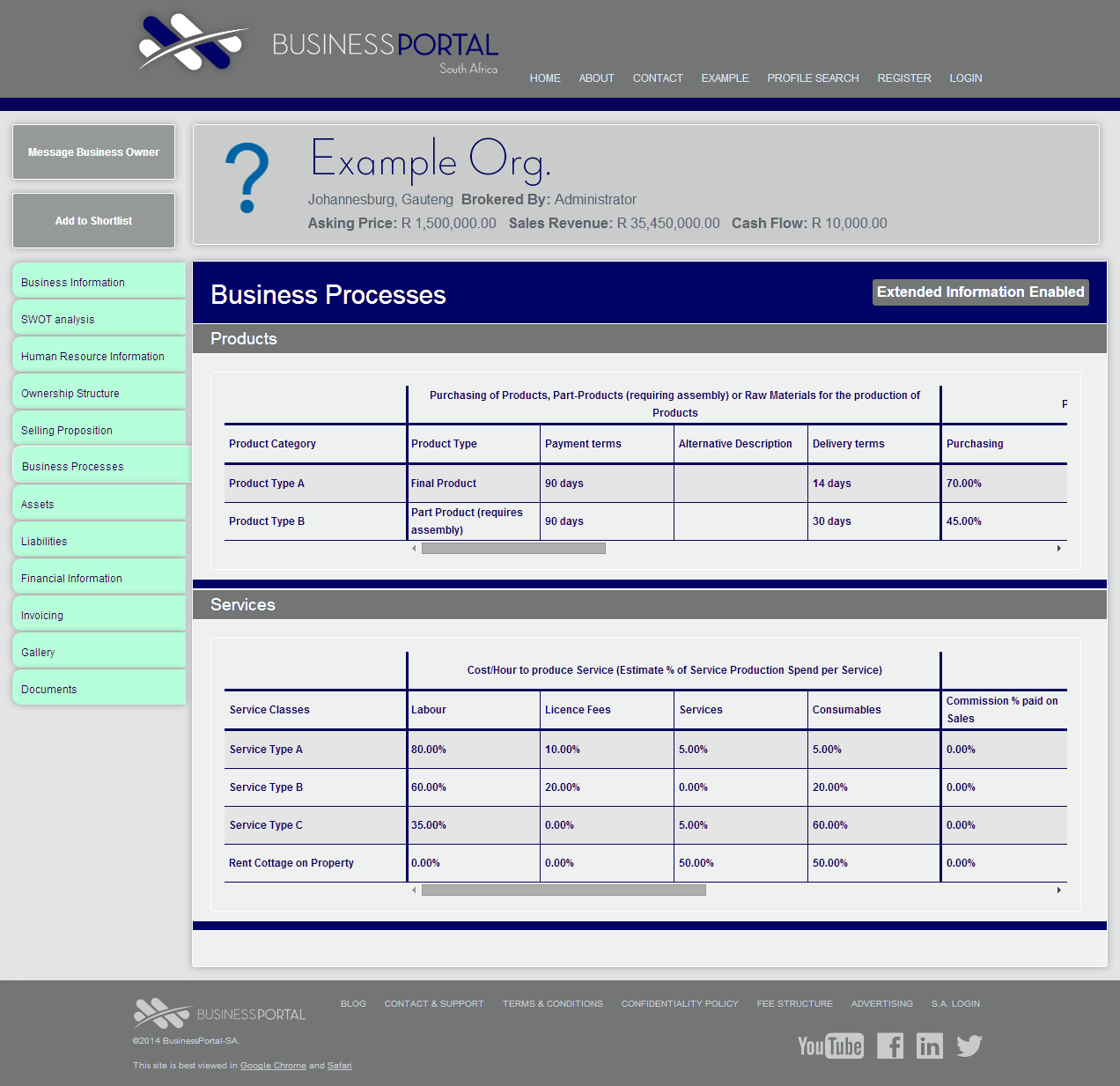Click the Product Type A row label
This screenshot has width=1120, height=1086.
coord(267,484)
